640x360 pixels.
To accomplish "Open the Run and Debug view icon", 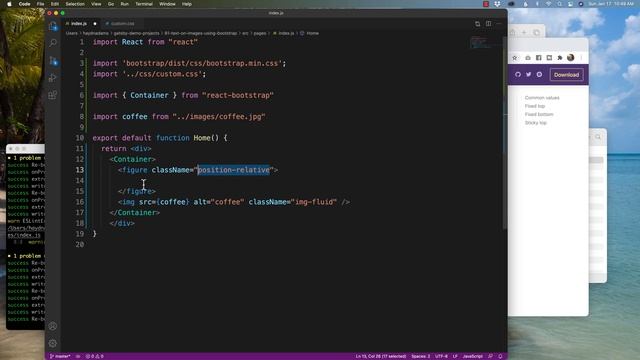I will pos(53,78).
